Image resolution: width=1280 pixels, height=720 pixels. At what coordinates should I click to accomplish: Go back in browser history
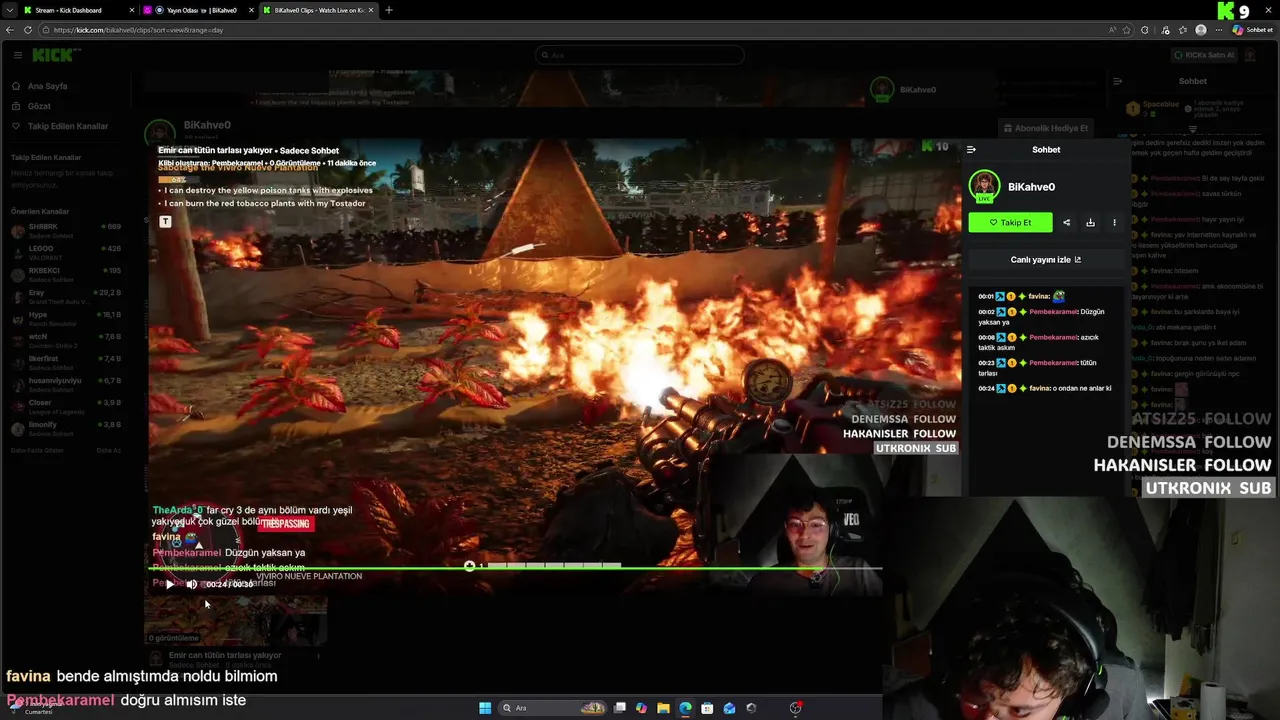(x=10, y=30)
